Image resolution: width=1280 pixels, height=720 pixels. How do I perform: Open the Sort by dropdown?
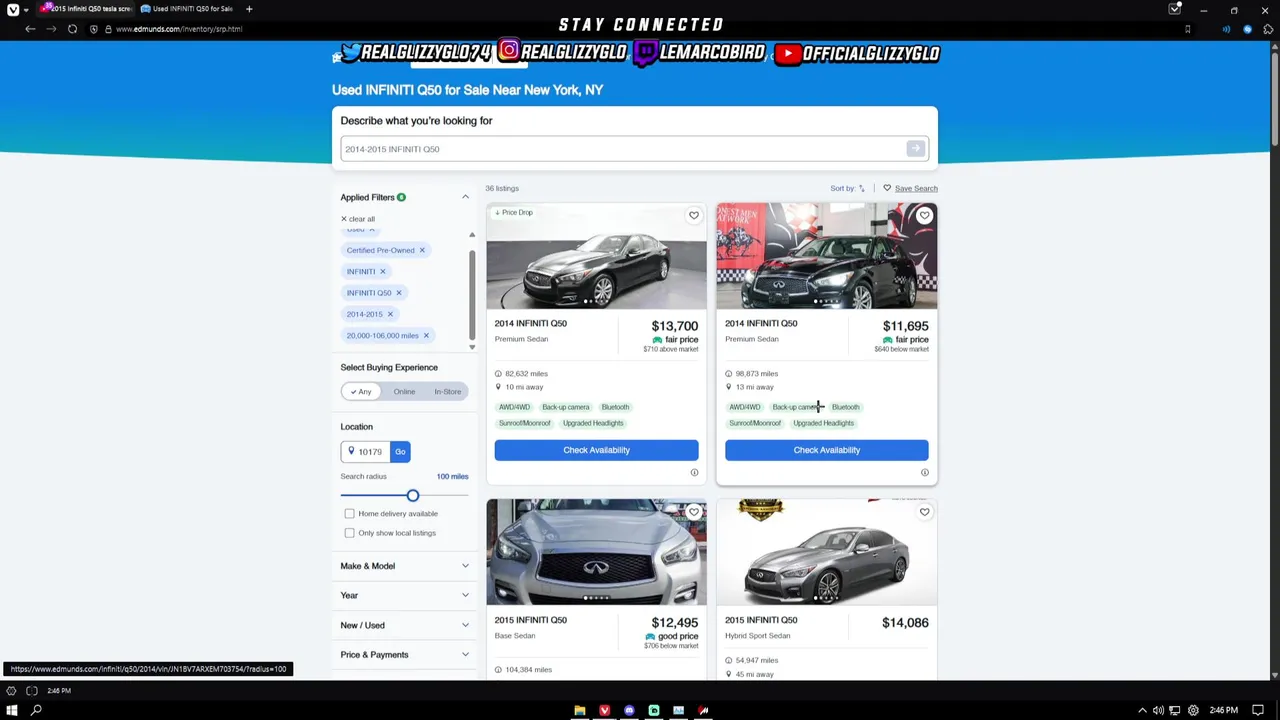848,188
